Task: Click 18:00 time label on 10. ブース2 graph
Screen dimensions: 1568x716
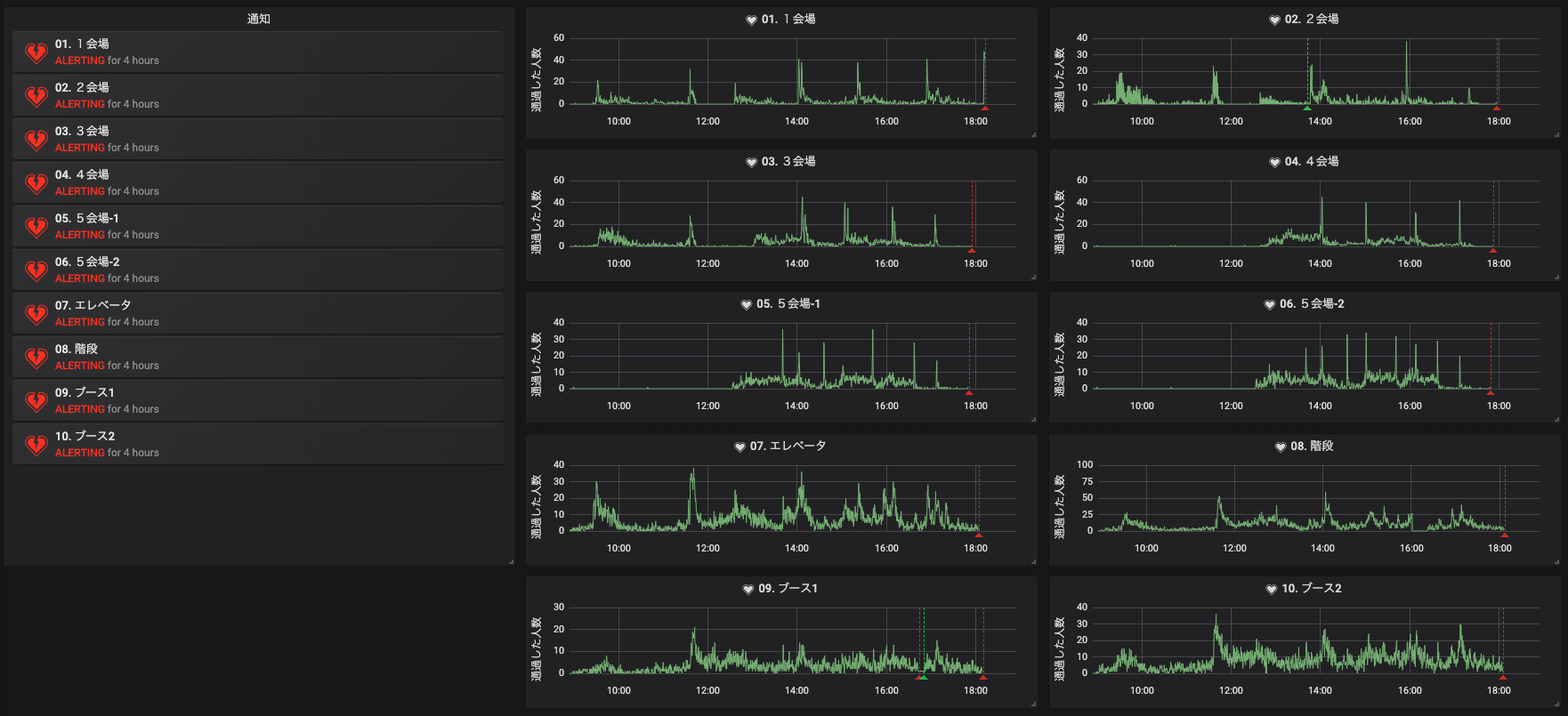Action: coord(1499,690)
